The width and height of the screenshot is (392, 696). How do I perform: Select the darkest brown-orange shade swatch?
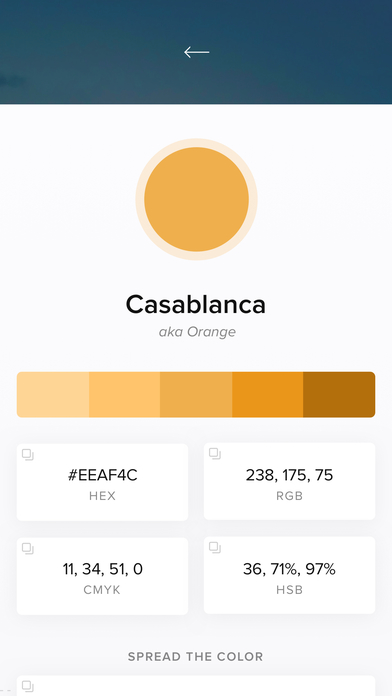click(339, 395)
